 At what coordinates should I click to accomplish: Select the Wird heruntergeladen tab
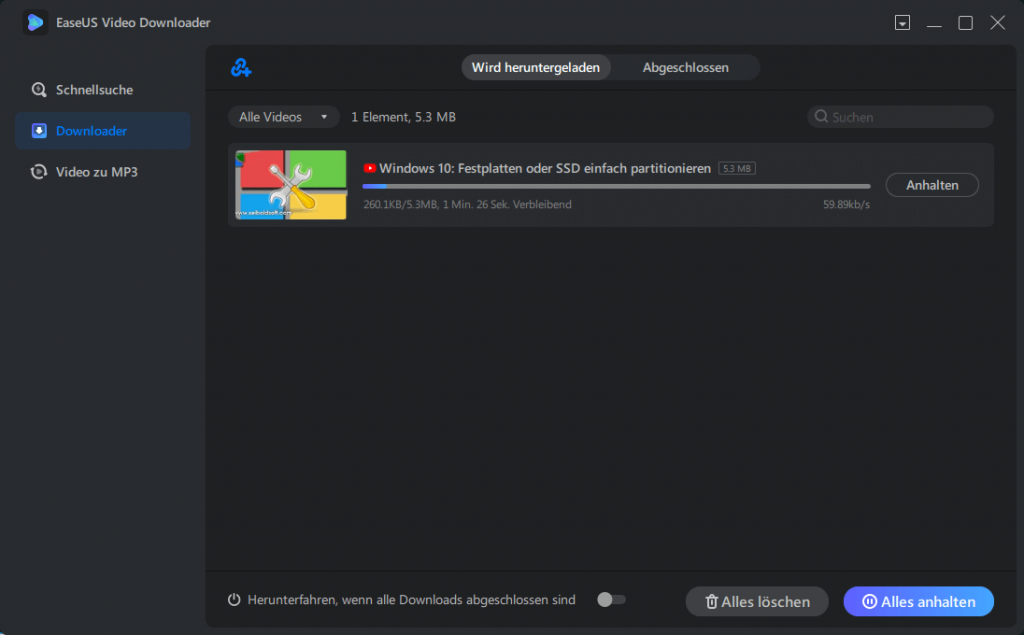click(536, 67)
